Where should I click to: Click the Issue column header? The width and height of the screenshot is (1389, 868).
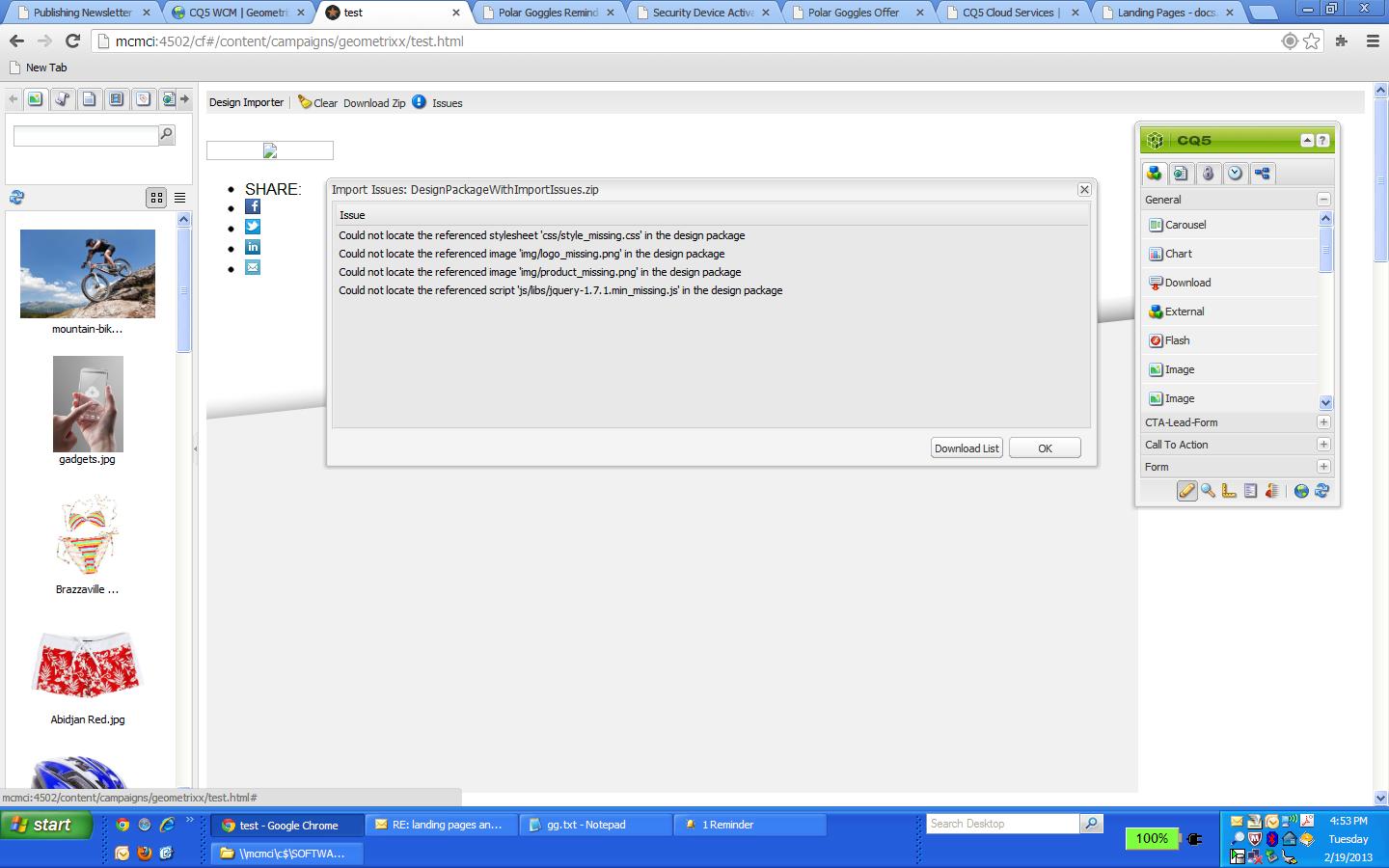(711, 215)
